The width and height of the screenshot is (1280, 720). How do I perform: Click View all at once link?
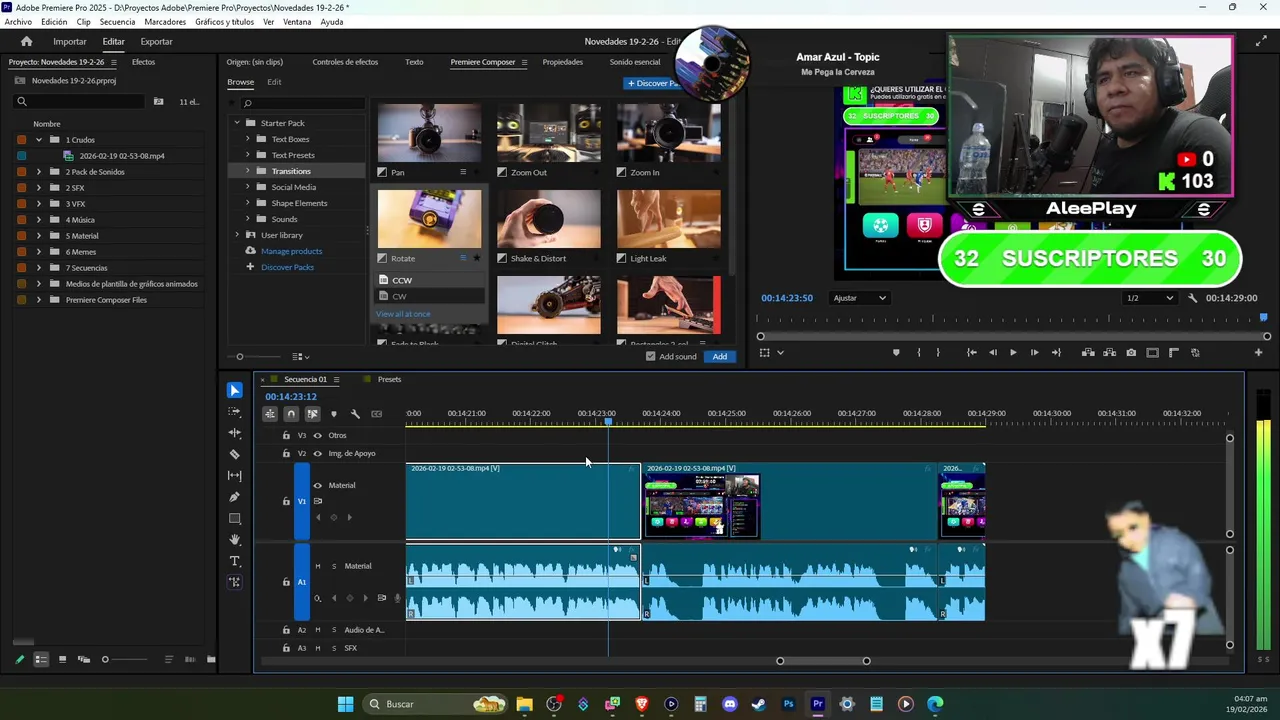[403, 314]
